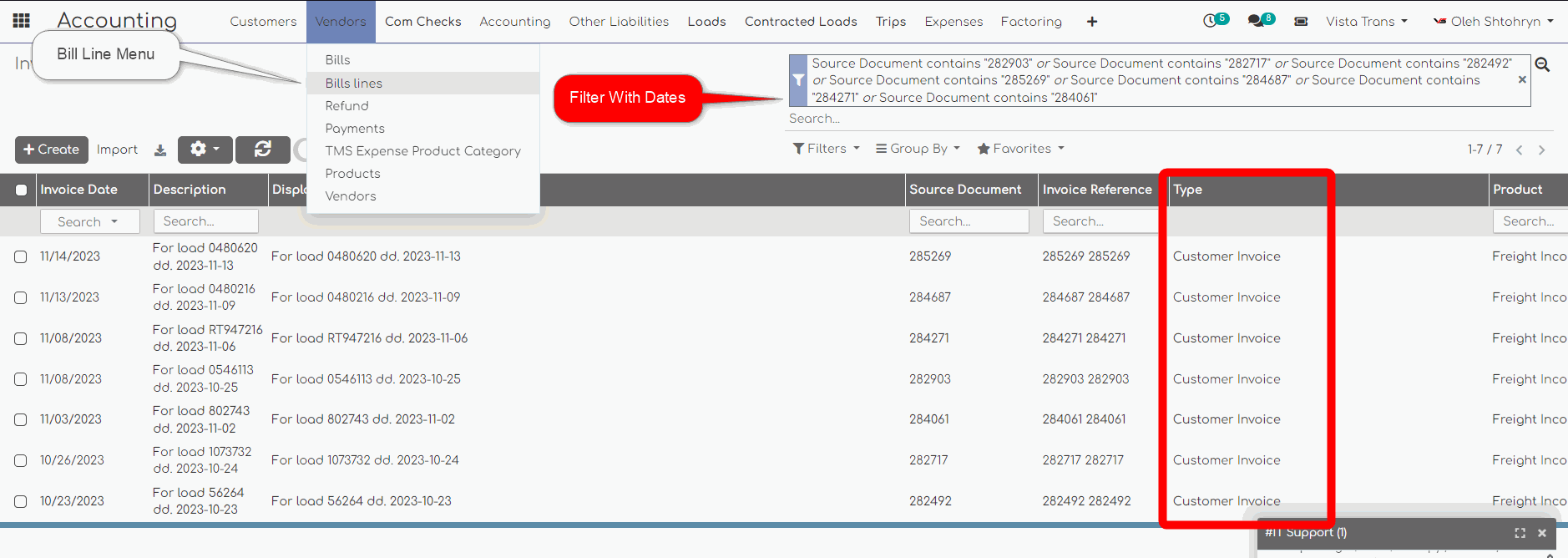Expand the Filters dropdown
Image resolution: width=1568 pixels, height=558 pixels.
(x=826, y=149)
